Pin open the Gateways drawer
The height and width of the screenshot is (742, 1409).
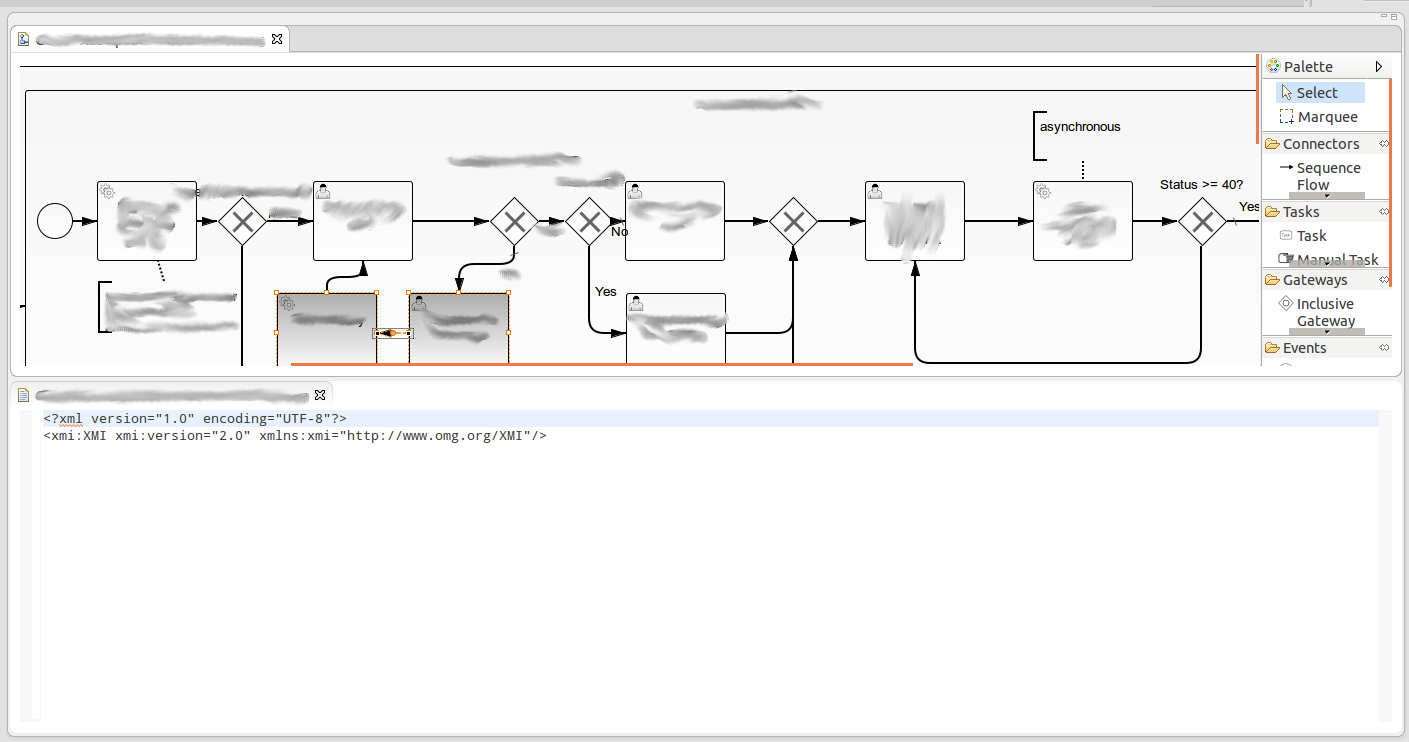[1384, 280]
